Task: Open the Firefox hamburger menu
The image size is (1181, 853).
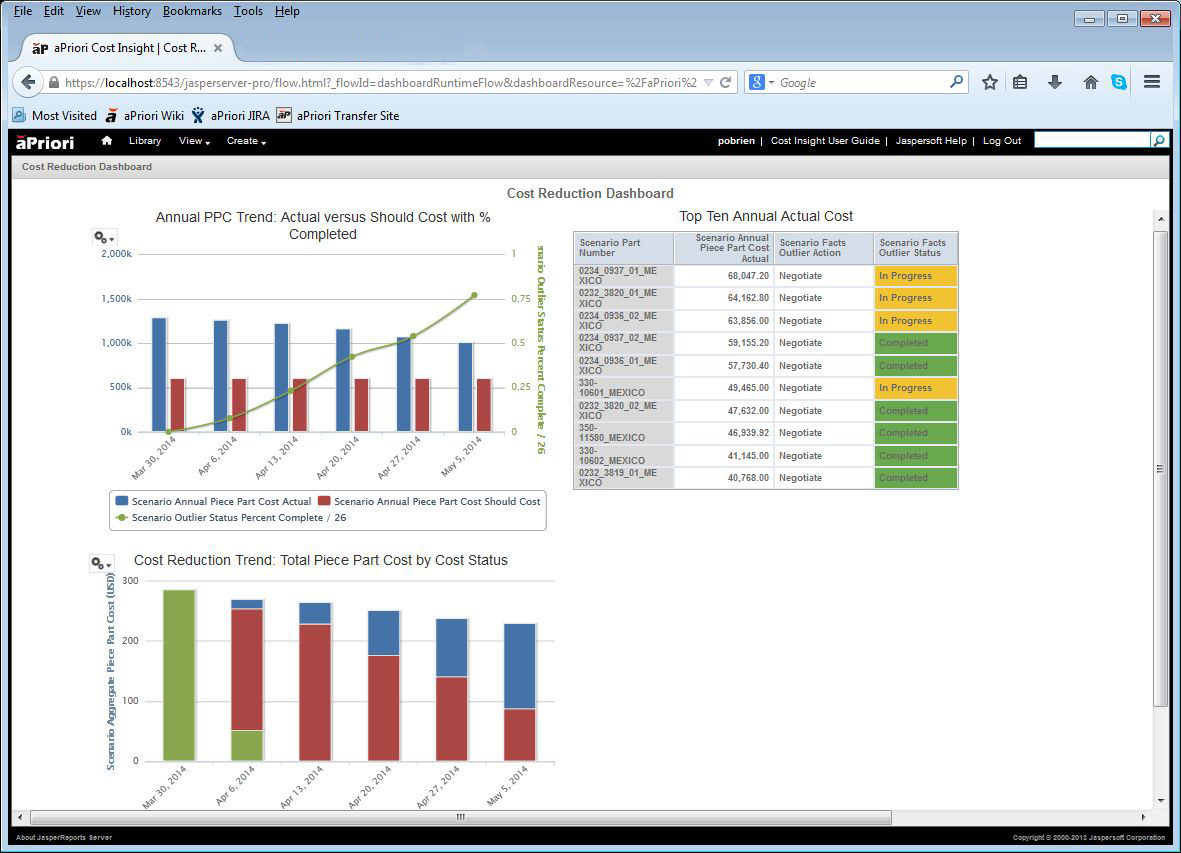Action: coord(1152,82)
